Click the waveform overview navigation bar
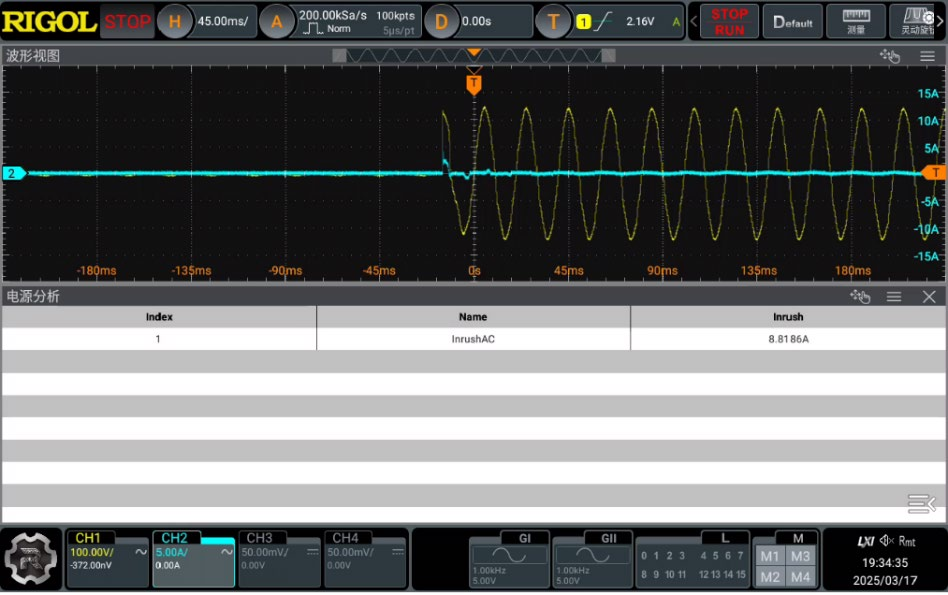 point(474,56)
